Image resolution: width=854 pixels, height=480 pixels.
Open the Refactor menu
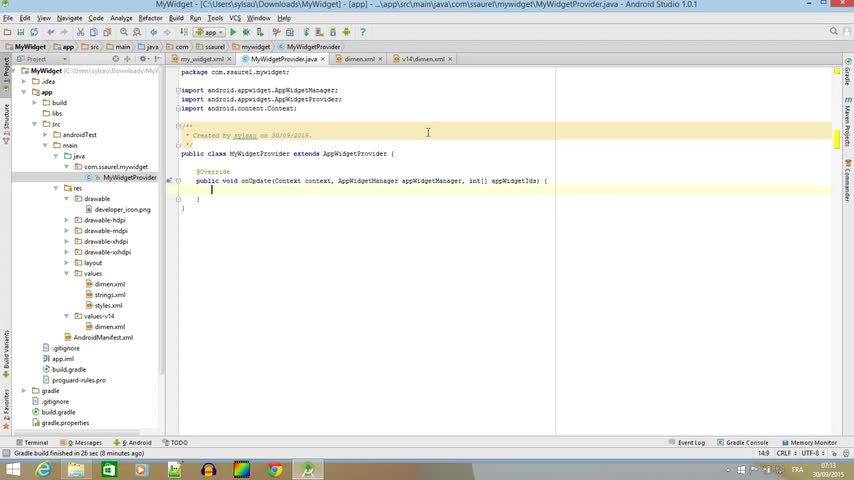(150, 18)
